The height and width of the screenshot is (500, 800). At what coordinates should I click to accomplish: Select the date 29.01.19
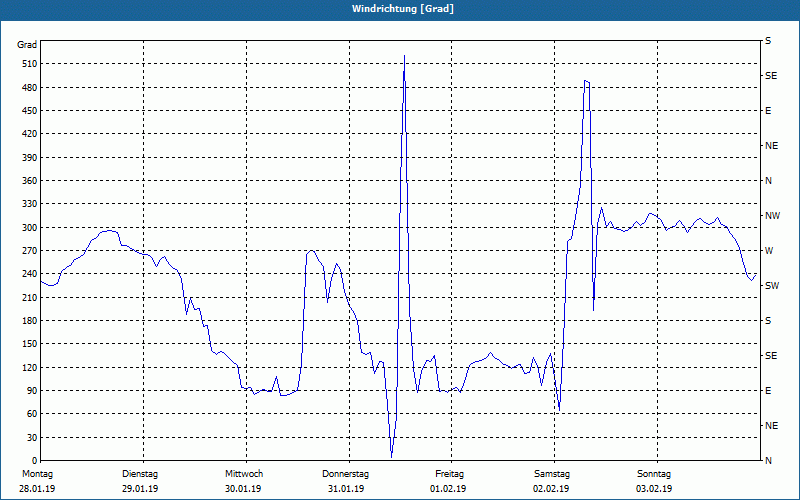click(140, 489)
